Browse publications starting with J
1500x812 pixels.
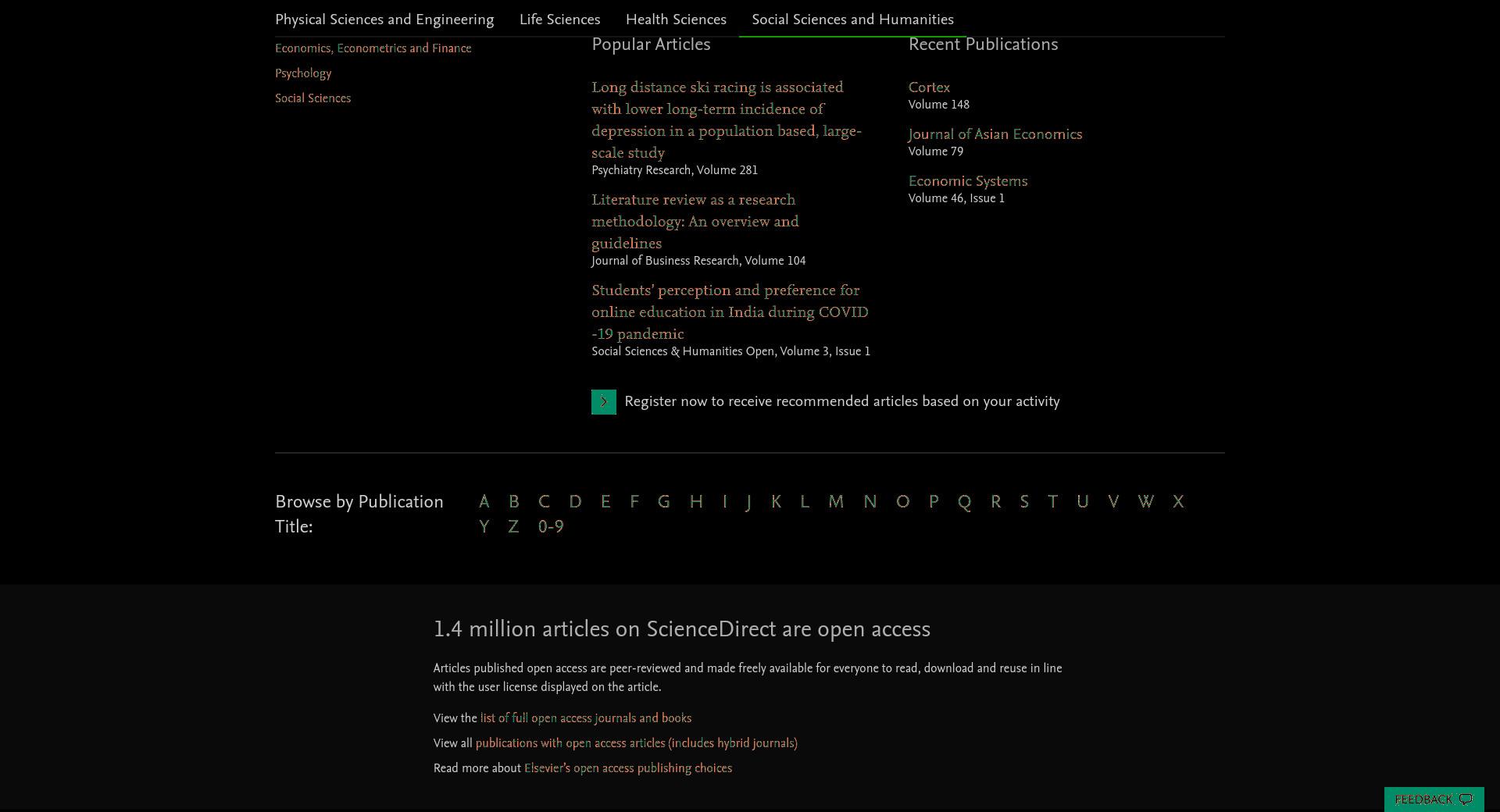[x=748, y=502]
